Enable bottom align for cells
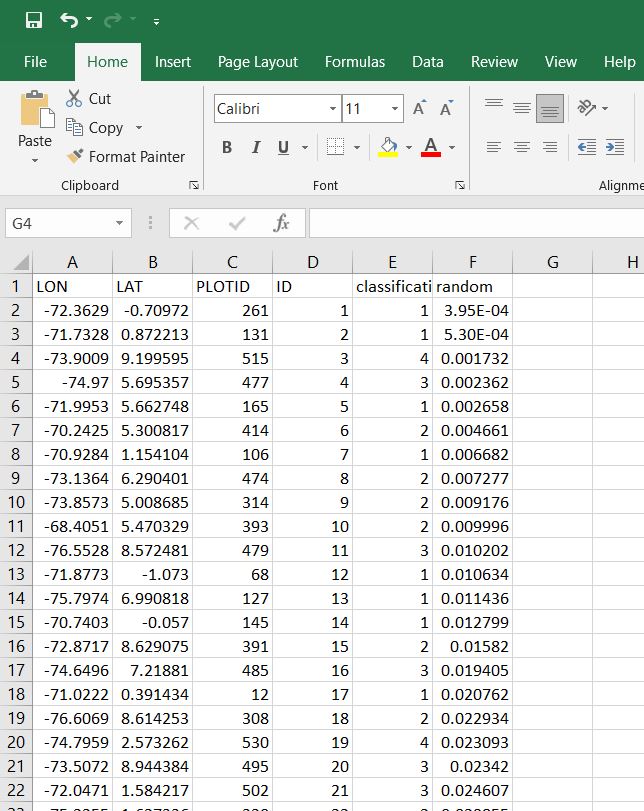The height and width of the screenshot is (811, 644). [549, 108]
